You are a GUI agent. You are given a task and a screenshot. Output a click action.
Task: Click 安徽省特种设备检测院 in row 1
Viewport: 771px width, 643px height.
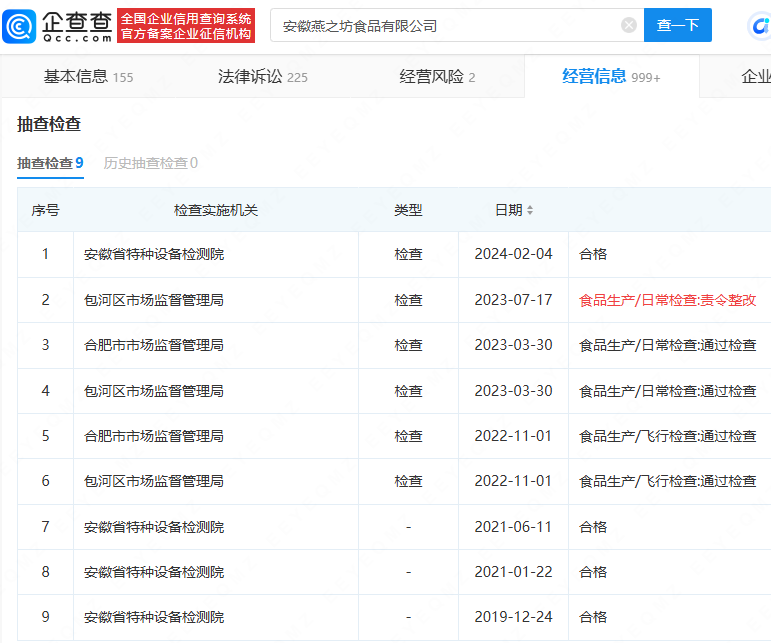pos(153,254)
